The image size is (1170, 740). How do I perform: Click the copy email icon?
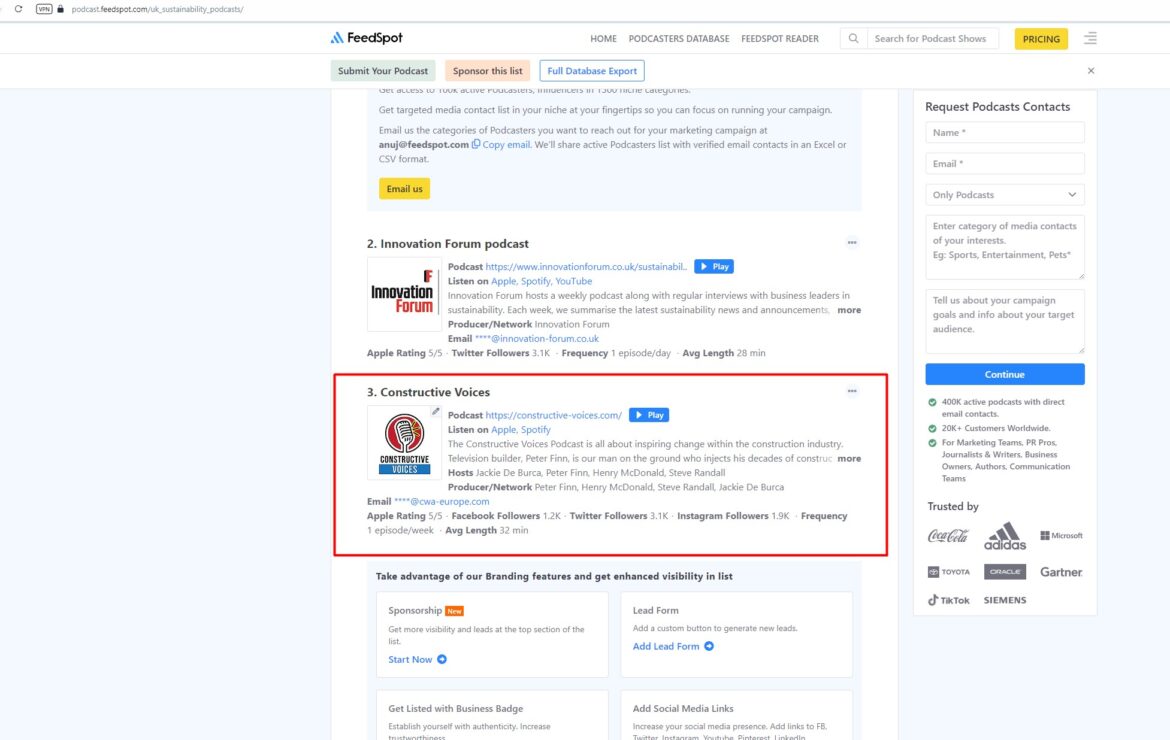tap(475, 144)
